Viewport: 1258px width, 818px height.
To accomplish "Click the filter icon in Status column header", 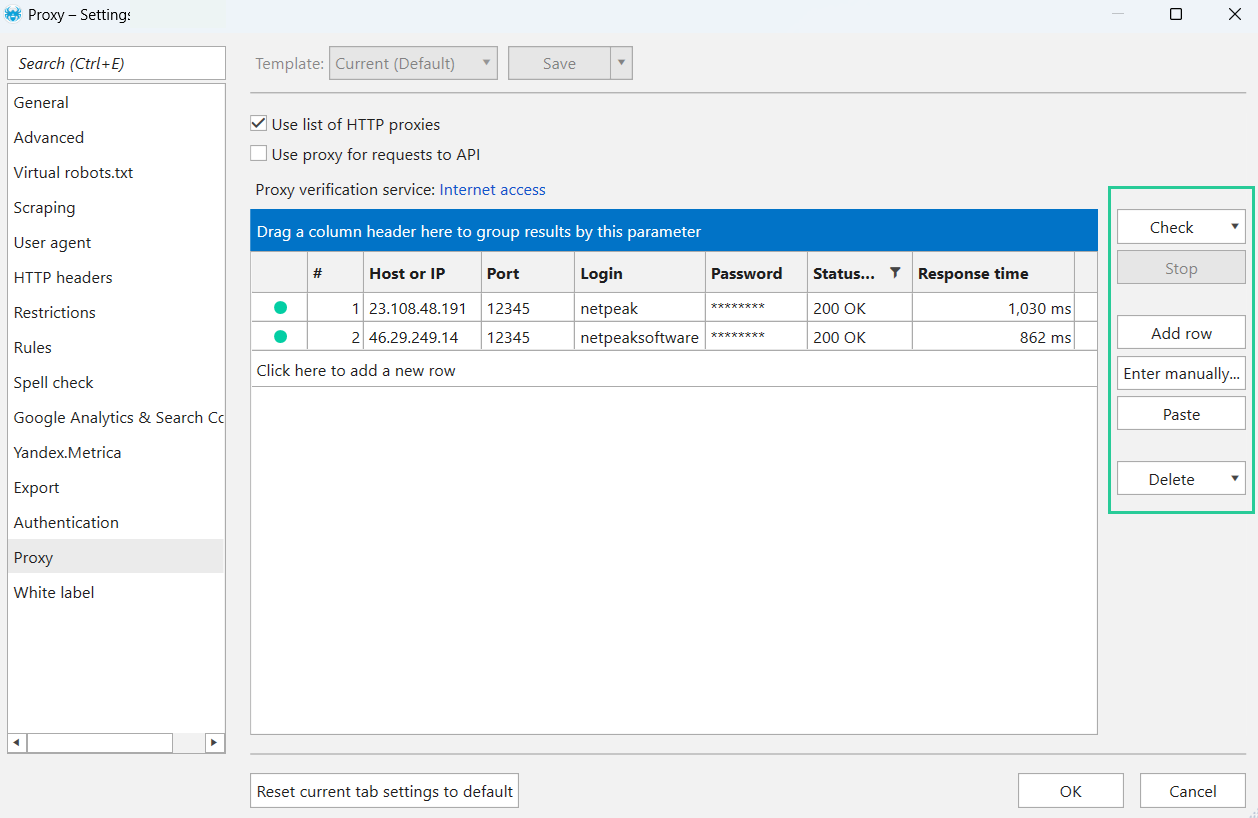I will tap(895, 273).
